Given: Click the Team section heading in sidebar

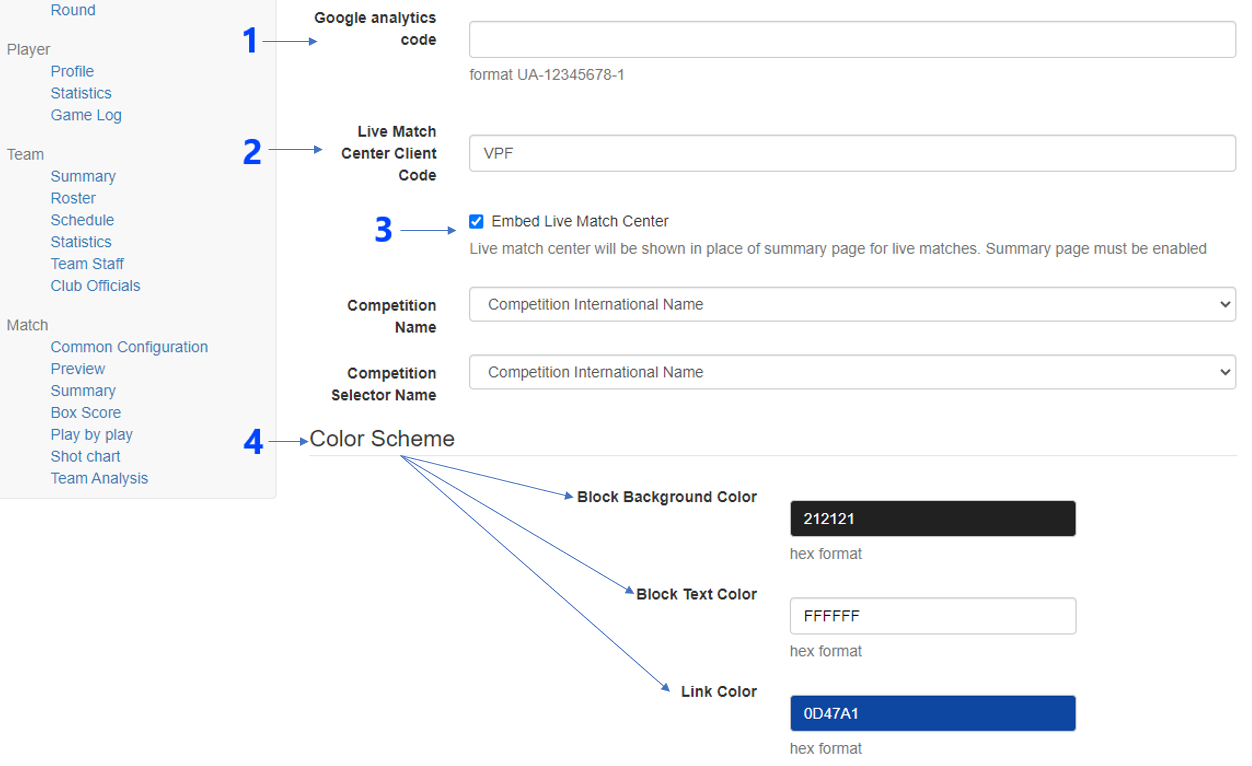Looking at the screenshot, I should [25, 154].
